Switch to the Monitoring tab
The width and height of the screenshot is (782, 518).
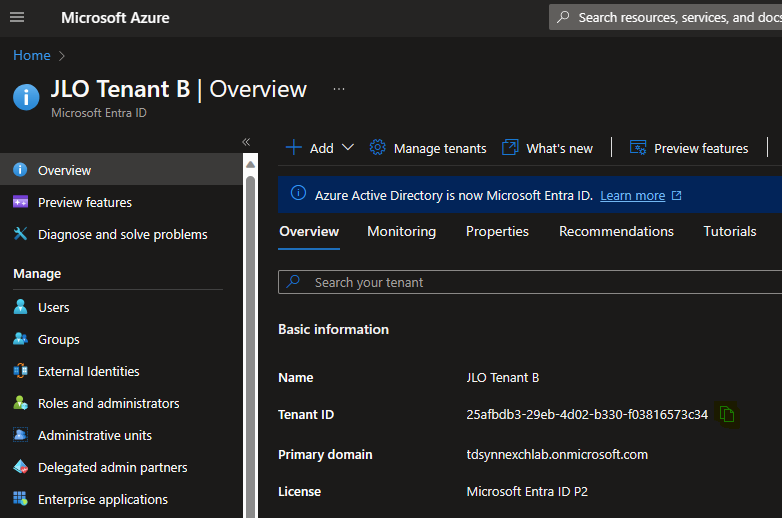point(401,232)
